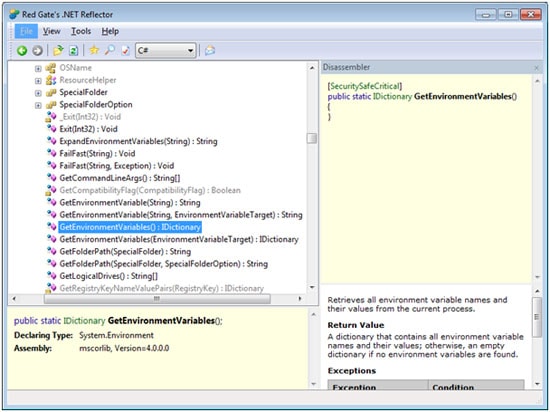
Task: Click the Exception column header in table
Action: click(378, 385)
